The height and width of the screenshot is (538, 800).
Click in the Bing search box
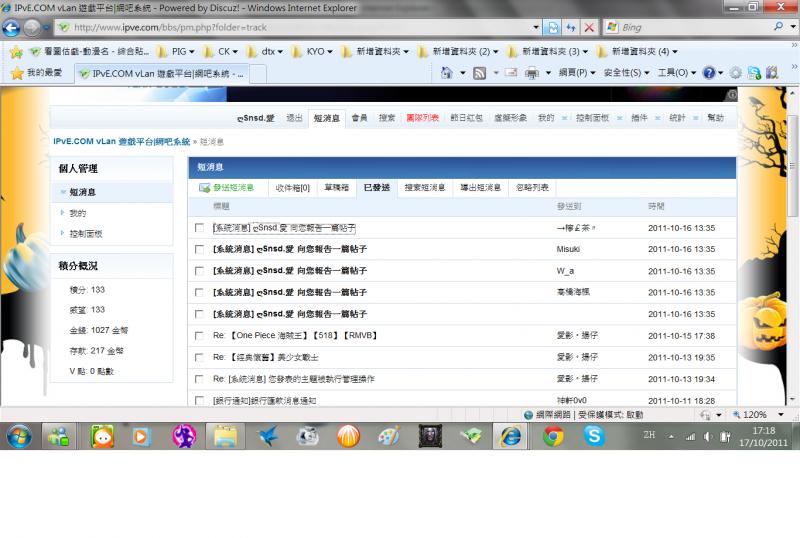click(x=680, y=28)
